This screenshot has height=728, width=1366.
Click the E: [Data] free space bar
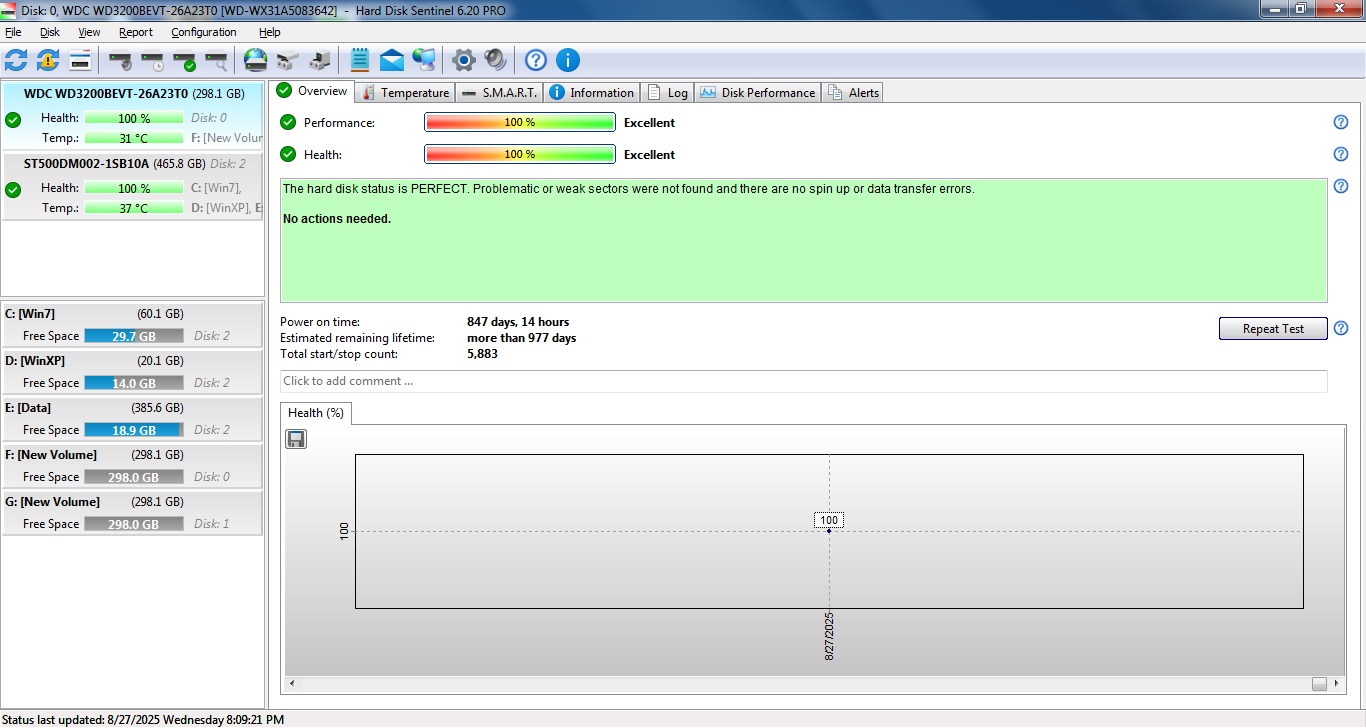134,430
